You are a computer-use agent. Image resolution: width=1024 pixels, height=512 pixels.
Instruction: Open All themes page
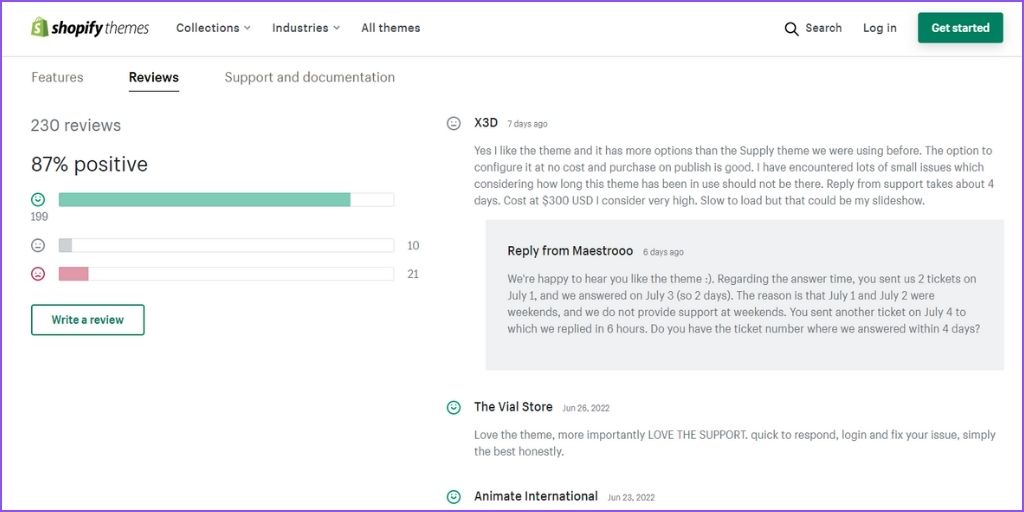391,28
